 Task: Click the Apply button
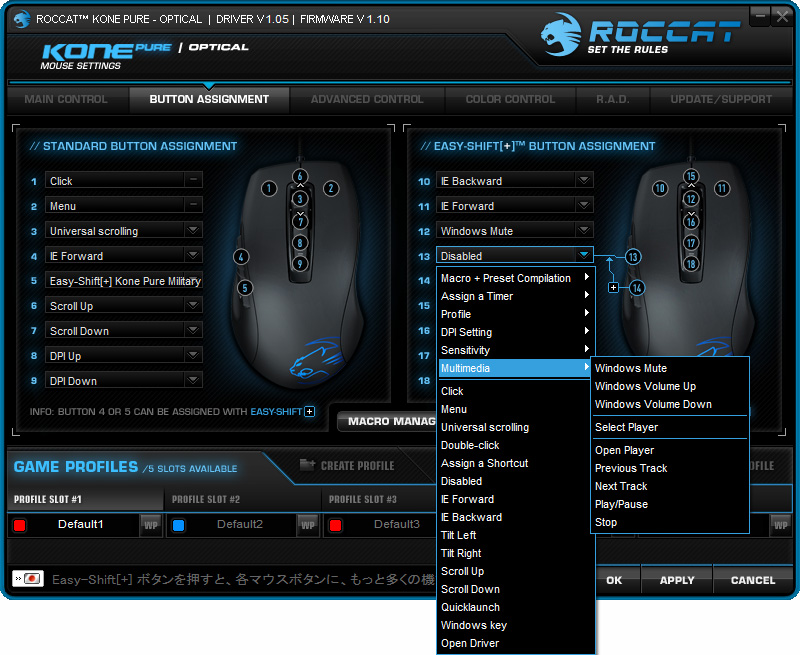(677, 580)
